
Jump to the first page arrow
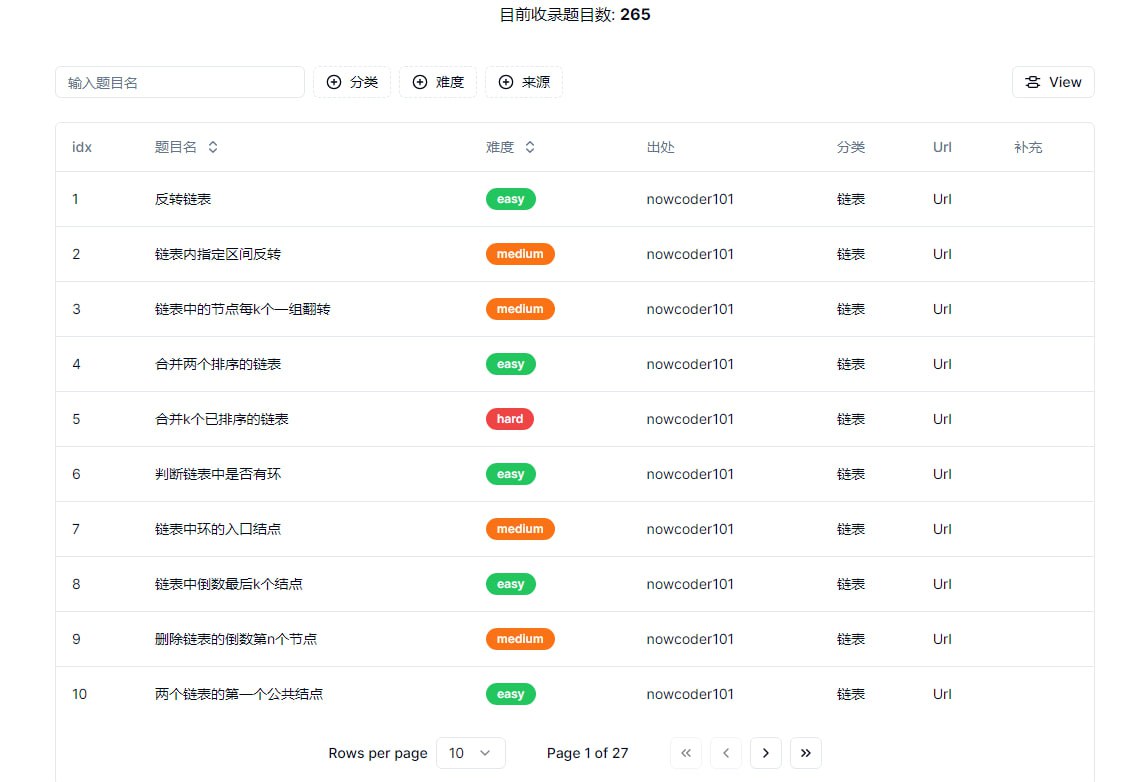pos(686,753)
